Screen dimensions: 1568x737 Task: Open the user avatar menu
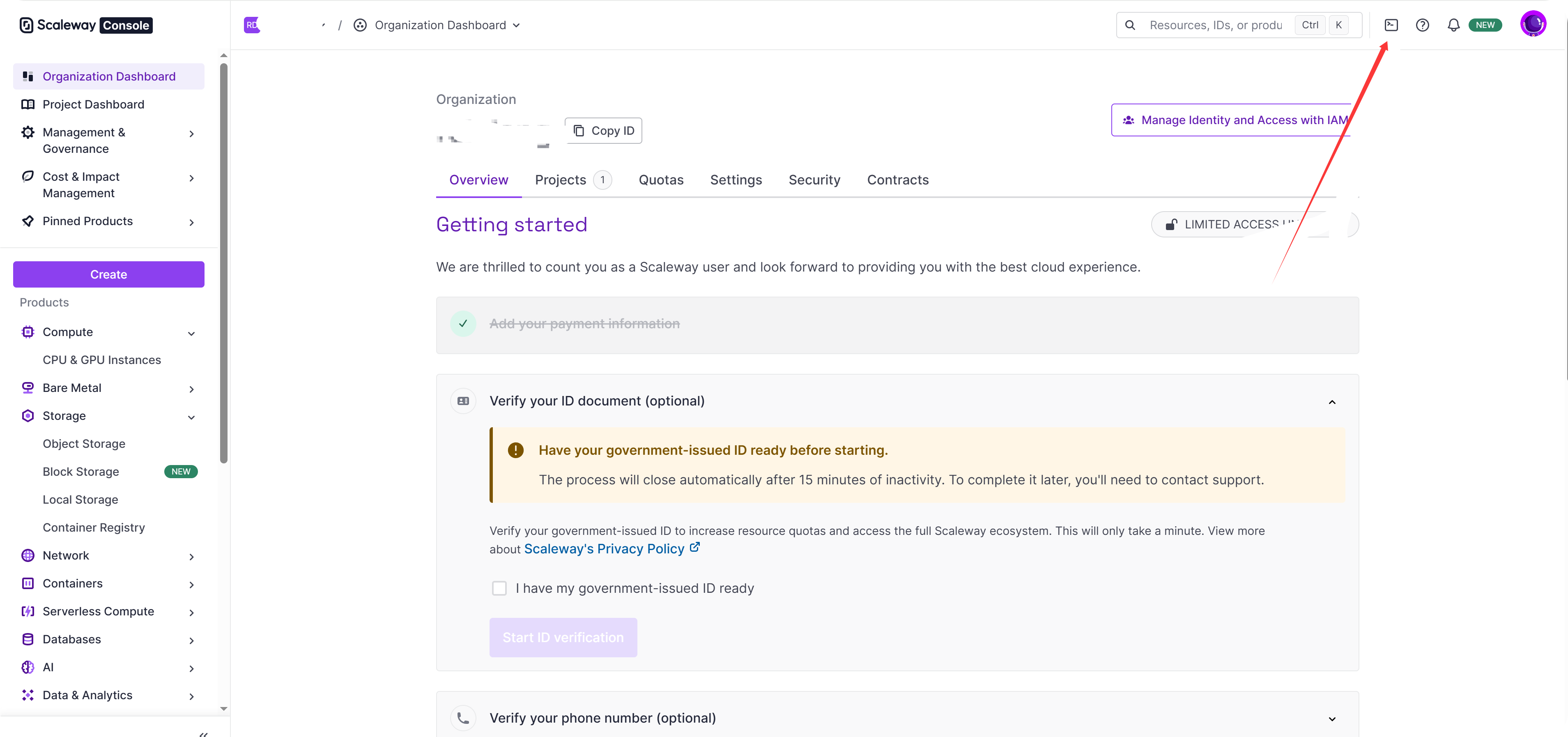click(x=1533, y=24)
